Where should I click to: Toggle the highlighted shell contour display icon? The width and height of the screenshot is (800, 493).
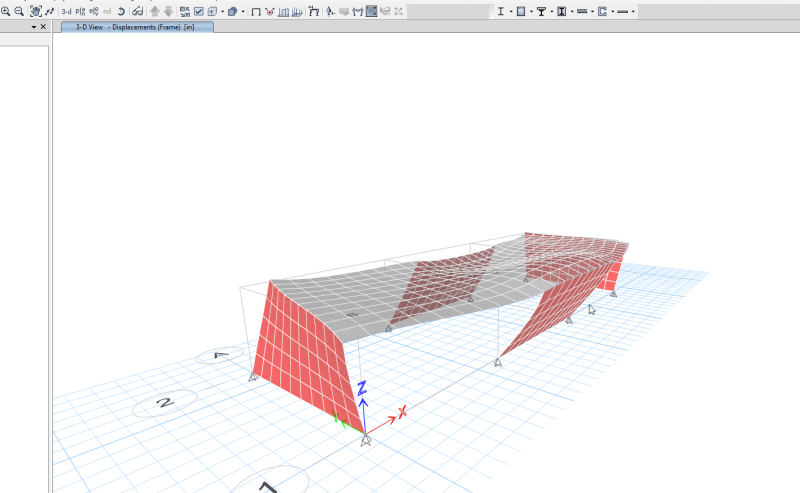tap(371, 11)
